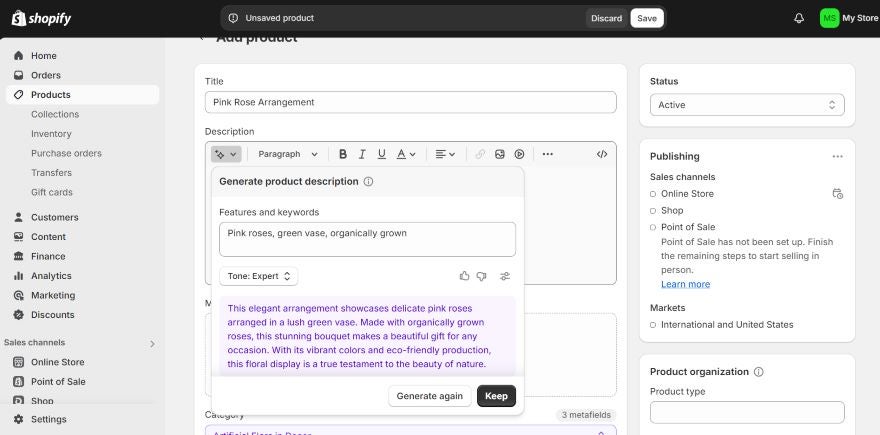880x435 pixels.
Task: Open more formatting options ellipsis
Action: coord(548,154)
